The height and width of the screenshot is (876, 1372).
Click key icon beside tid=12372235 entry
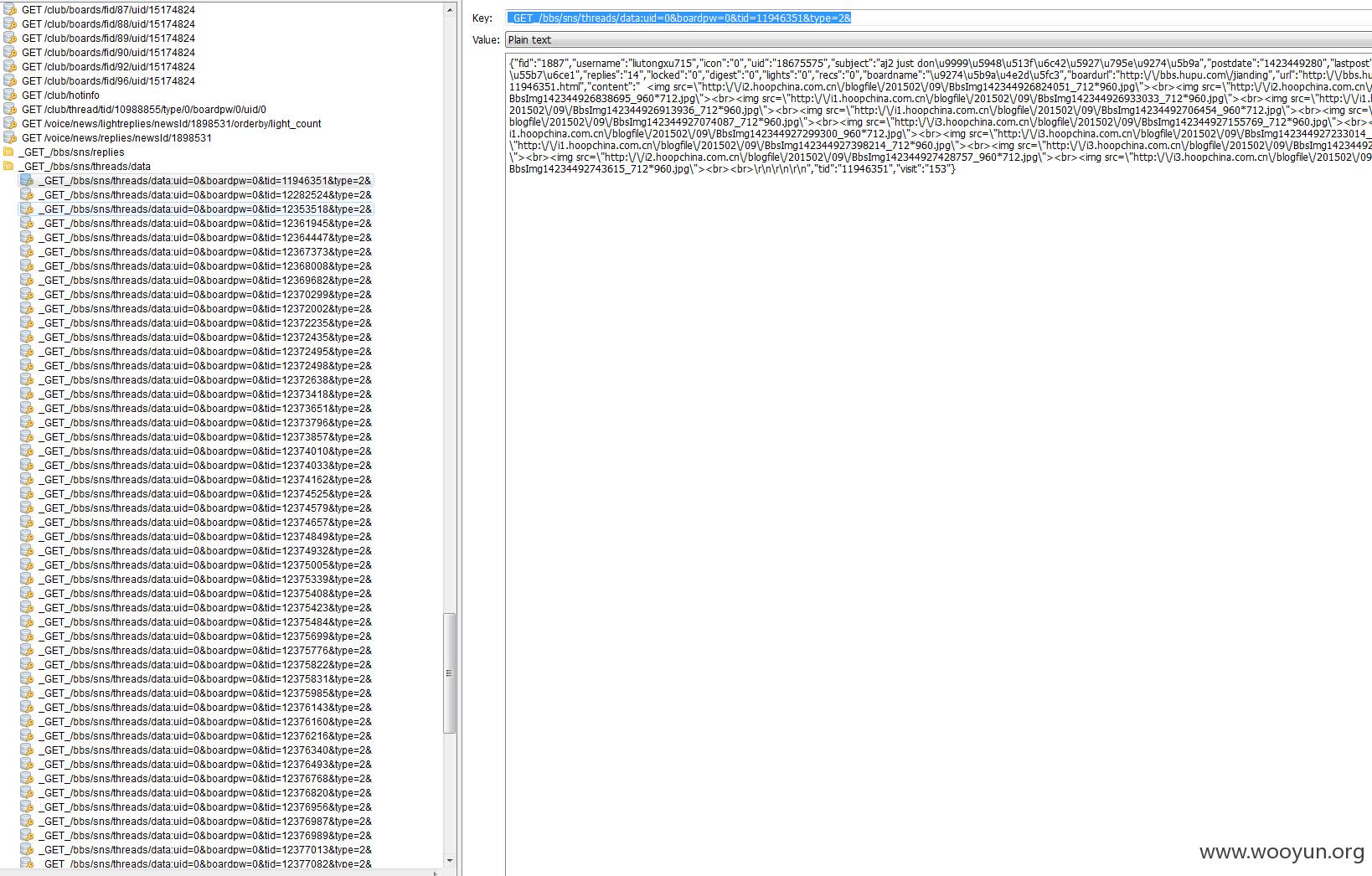tap(26, 322)
